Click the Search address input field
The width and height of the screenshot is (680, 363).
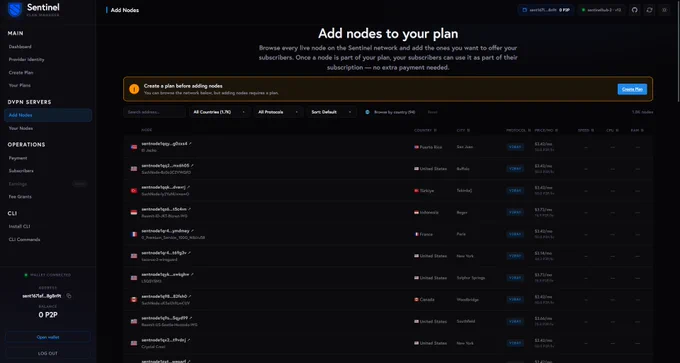(x=154, y=112)
